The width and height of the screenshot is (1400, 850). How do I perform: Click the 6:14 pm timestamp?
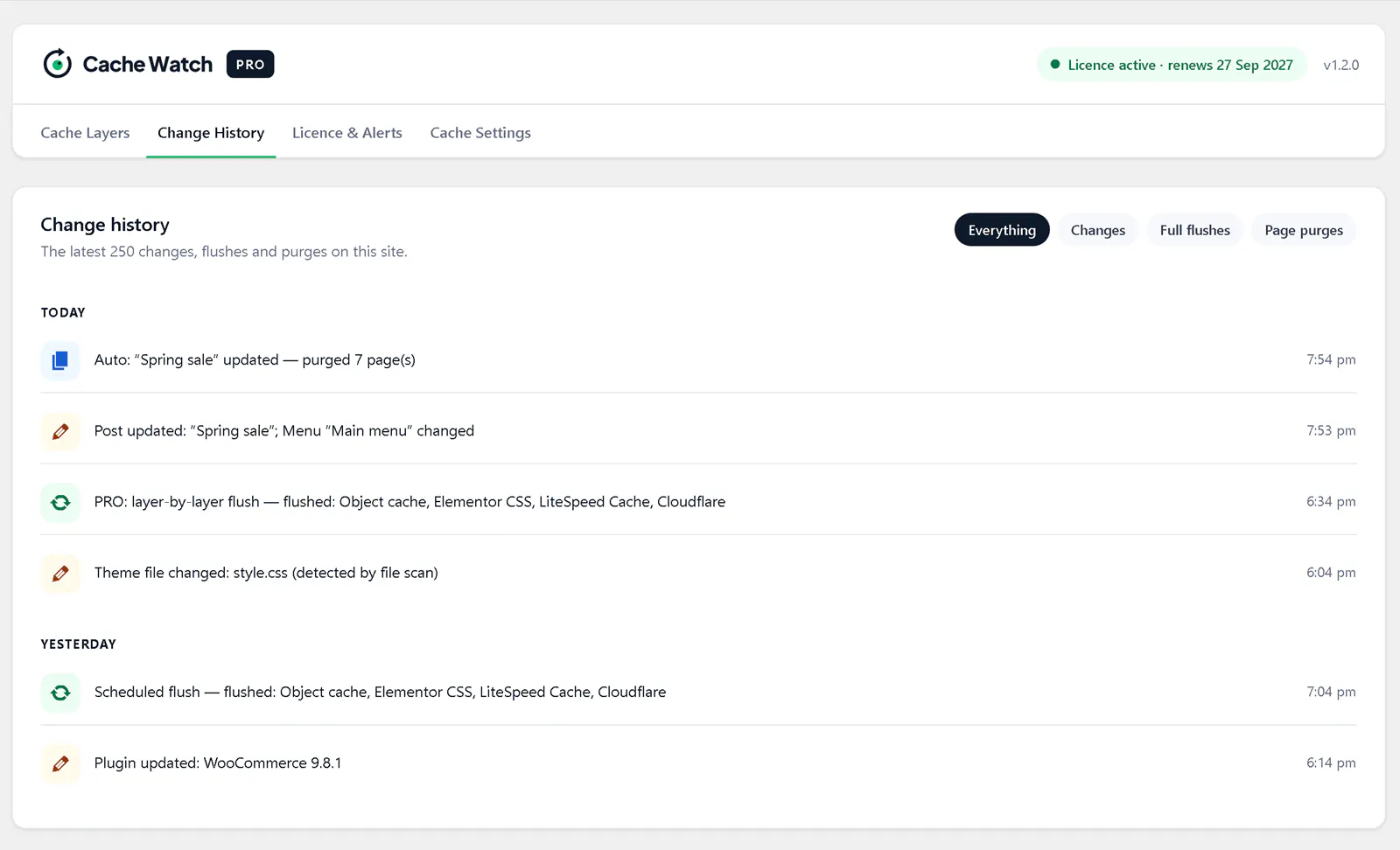click(x=1331, y=763)
